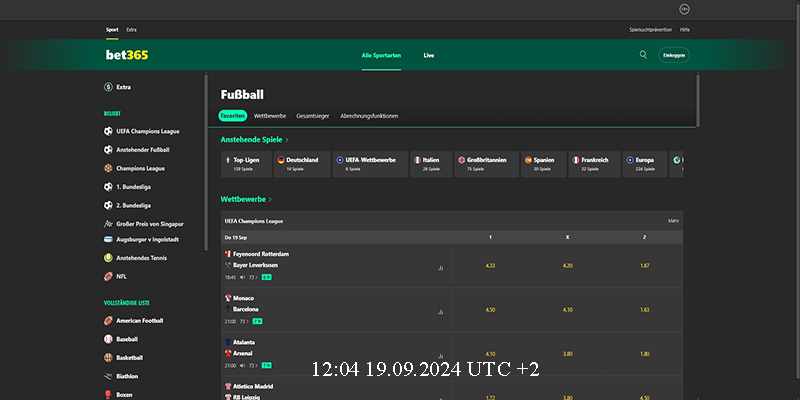Screen dimensions: 800x400
Task: Select the Gesamtsieger tab
Action: 313,116
